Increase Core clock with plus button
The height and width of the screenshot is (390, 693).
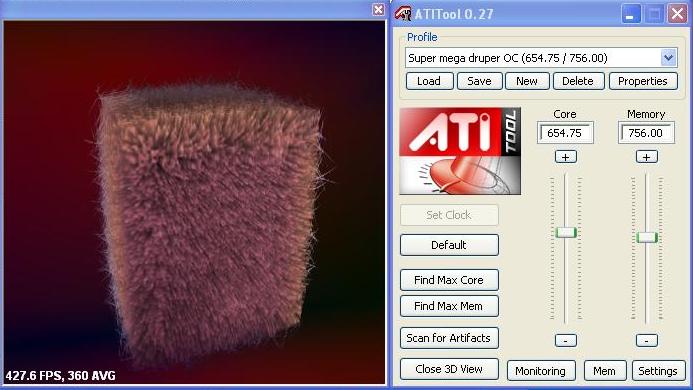[565, 157]
